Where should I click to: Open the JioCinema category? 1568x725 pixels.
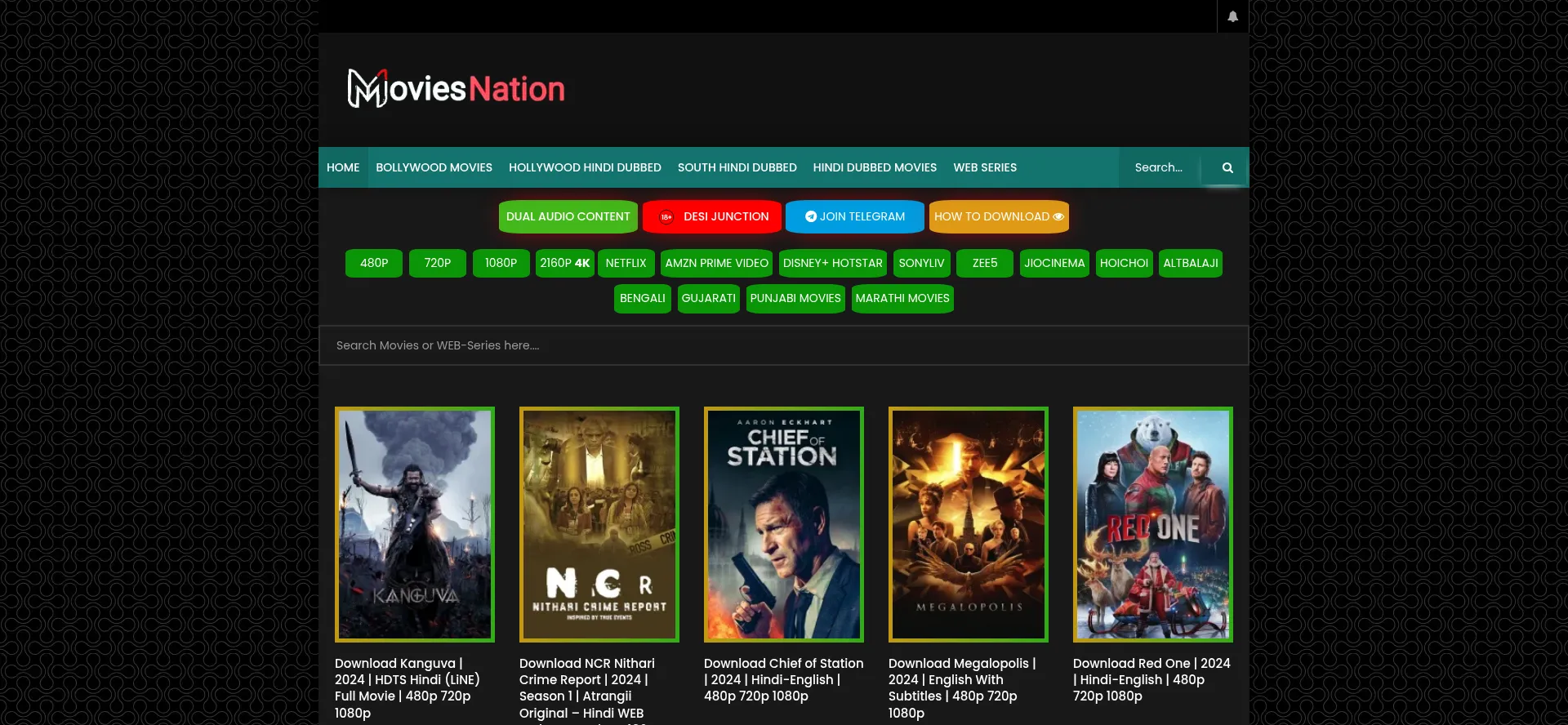[x=1054, y=263]
